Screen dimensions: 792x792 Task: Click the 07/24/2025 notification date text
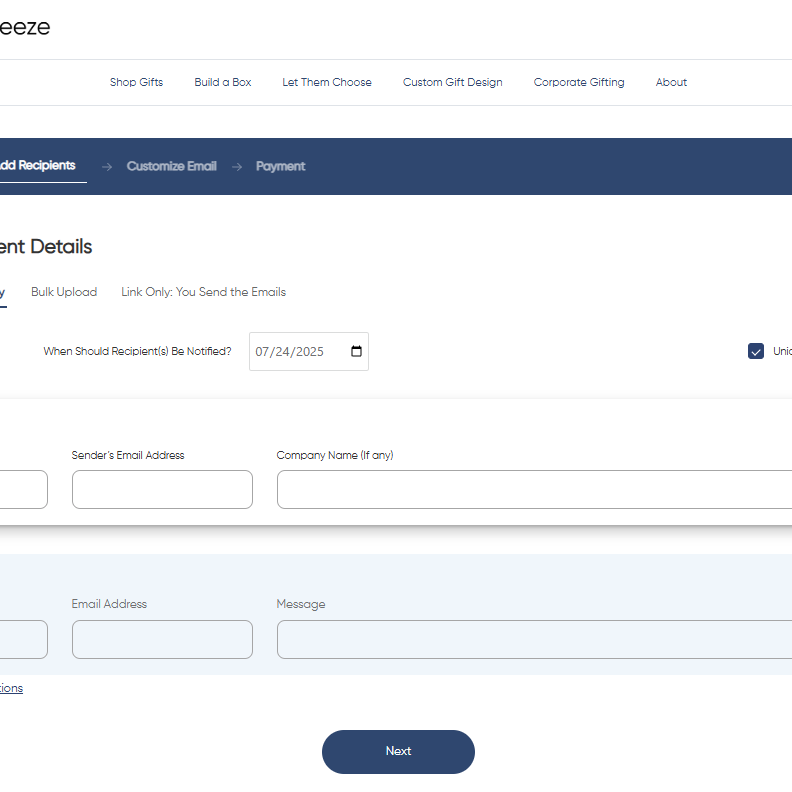point(290,352)
